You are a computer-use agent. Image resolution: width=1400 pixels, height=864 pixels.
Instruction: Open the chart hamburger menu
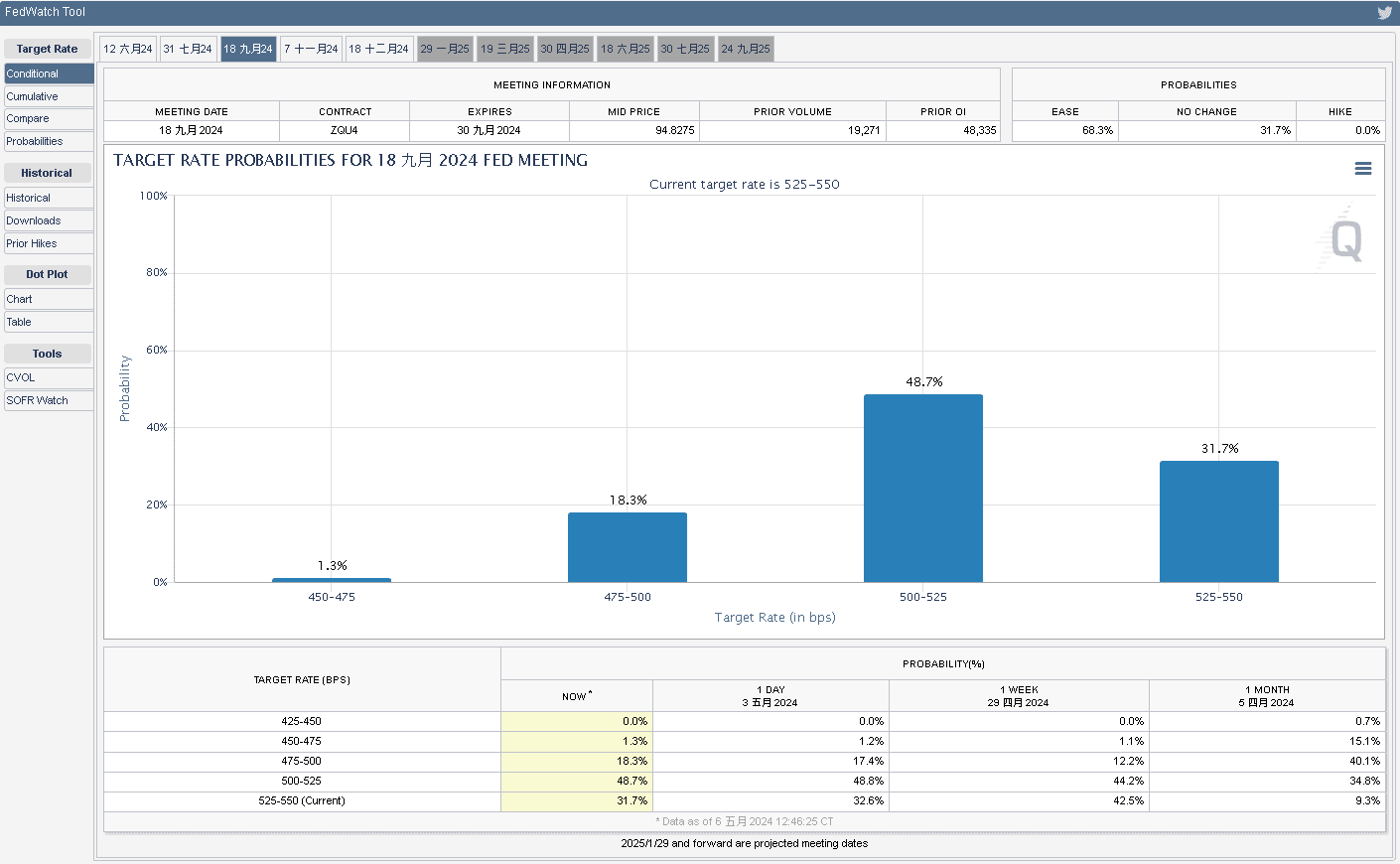[1363, 169]
